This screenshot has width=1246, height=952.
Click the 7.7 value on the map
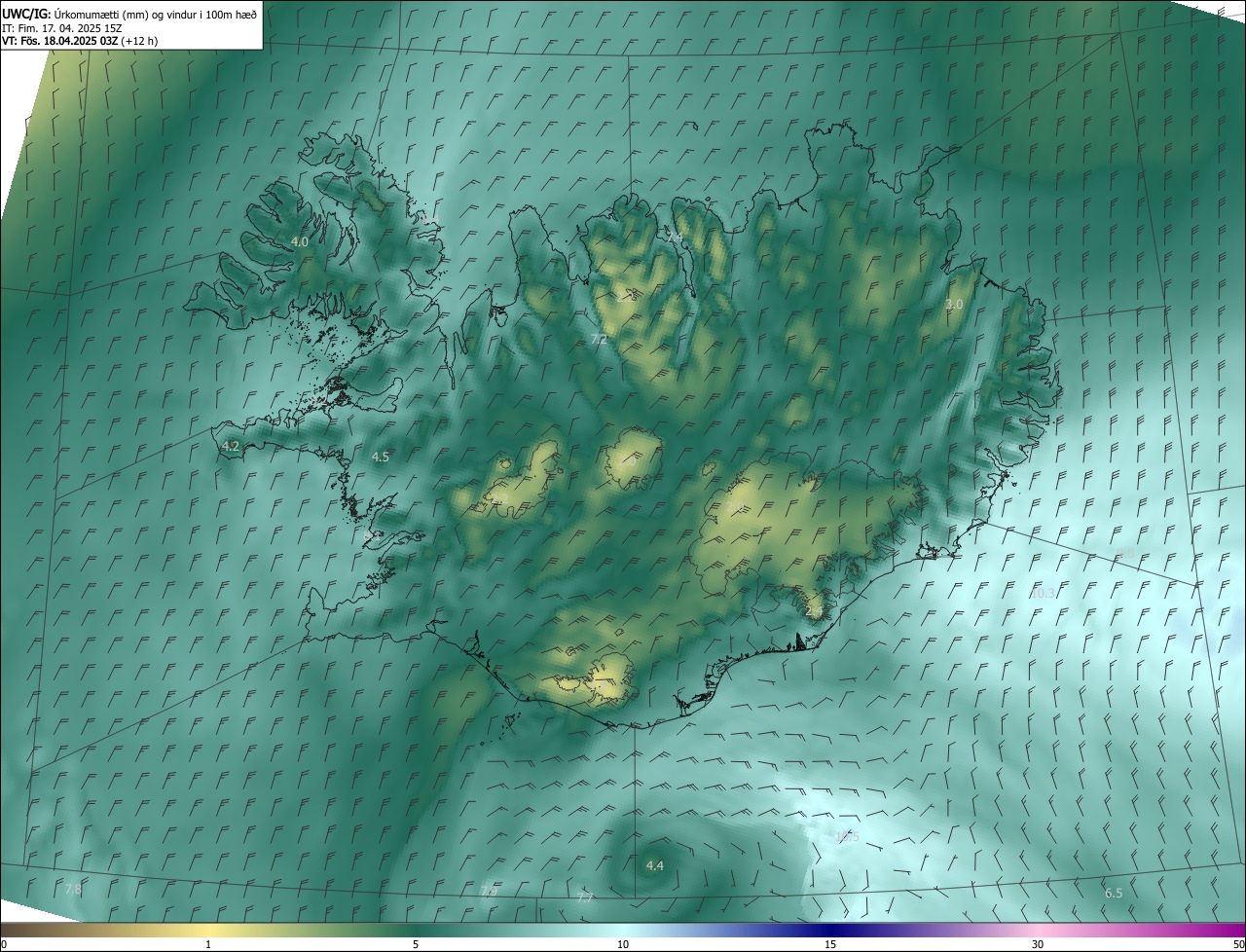coord(584,897)
